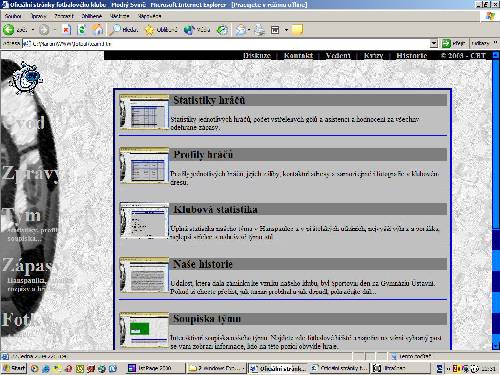Click the Statistiky hráčů thumbnail image
This screenshot has height=375, width=500.
[x=144, y=112]
